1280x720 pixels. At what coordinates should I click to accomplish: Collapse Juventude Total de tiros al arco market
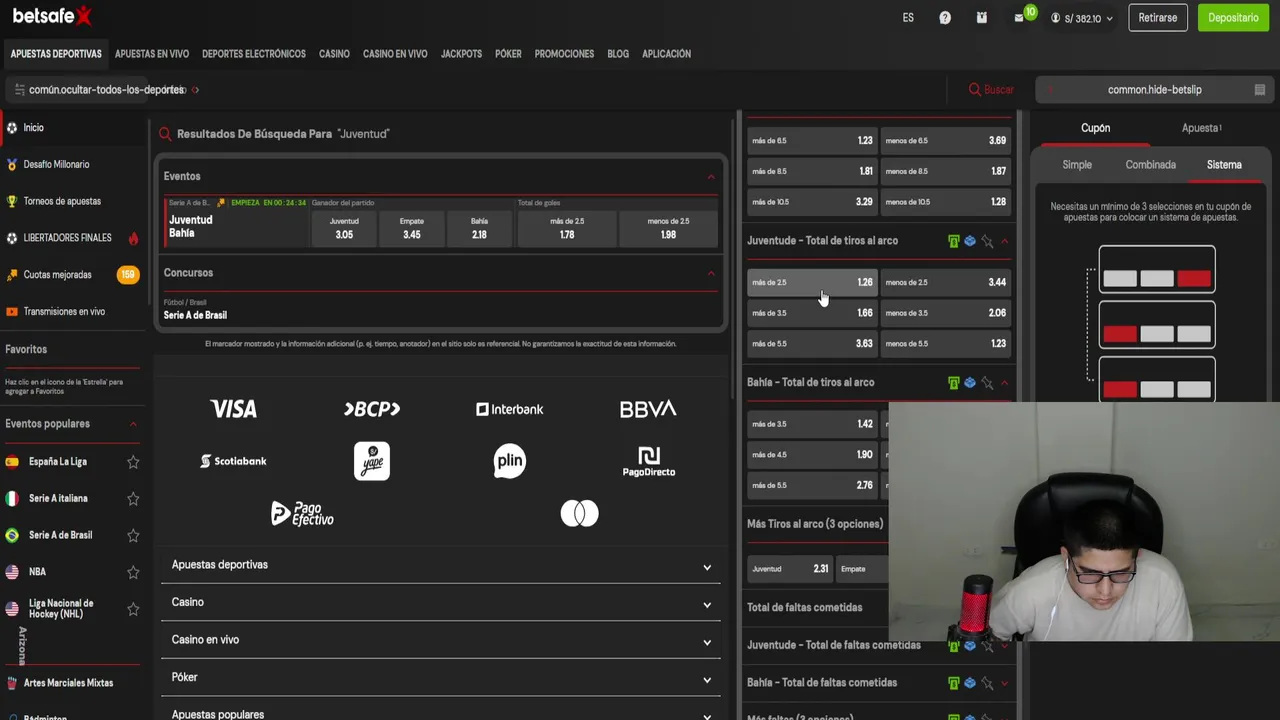click(1004, 241)
